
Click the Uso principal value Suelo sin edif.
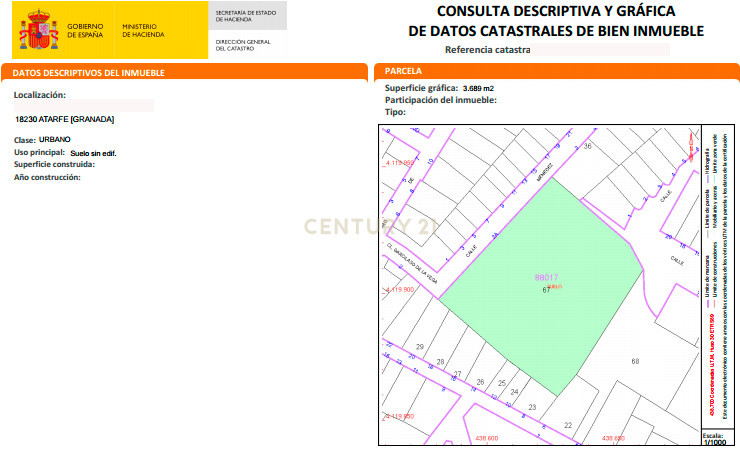93,153
